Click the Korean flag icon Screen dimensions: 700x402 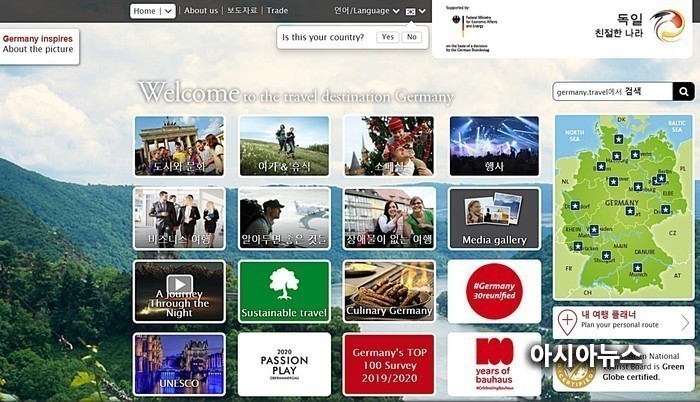[411, 11]
